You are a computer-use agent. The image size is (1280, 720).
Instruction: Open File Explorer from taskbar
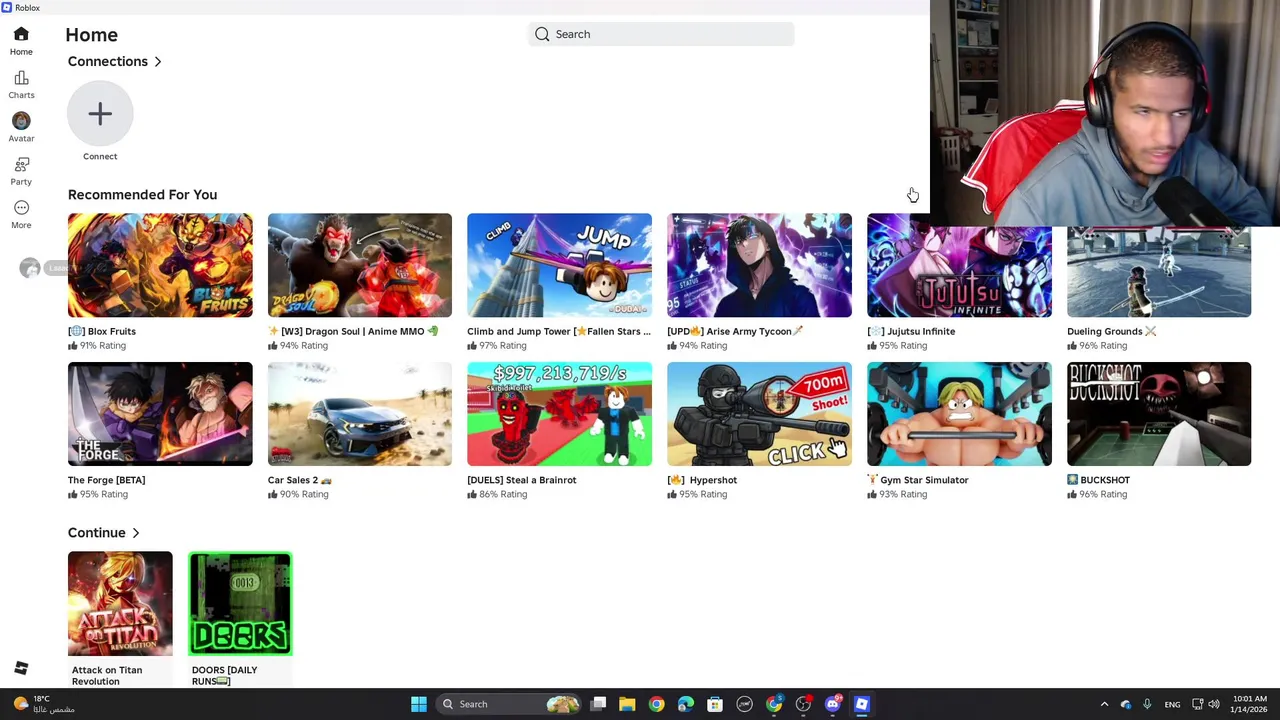click(x=627, y=704)
